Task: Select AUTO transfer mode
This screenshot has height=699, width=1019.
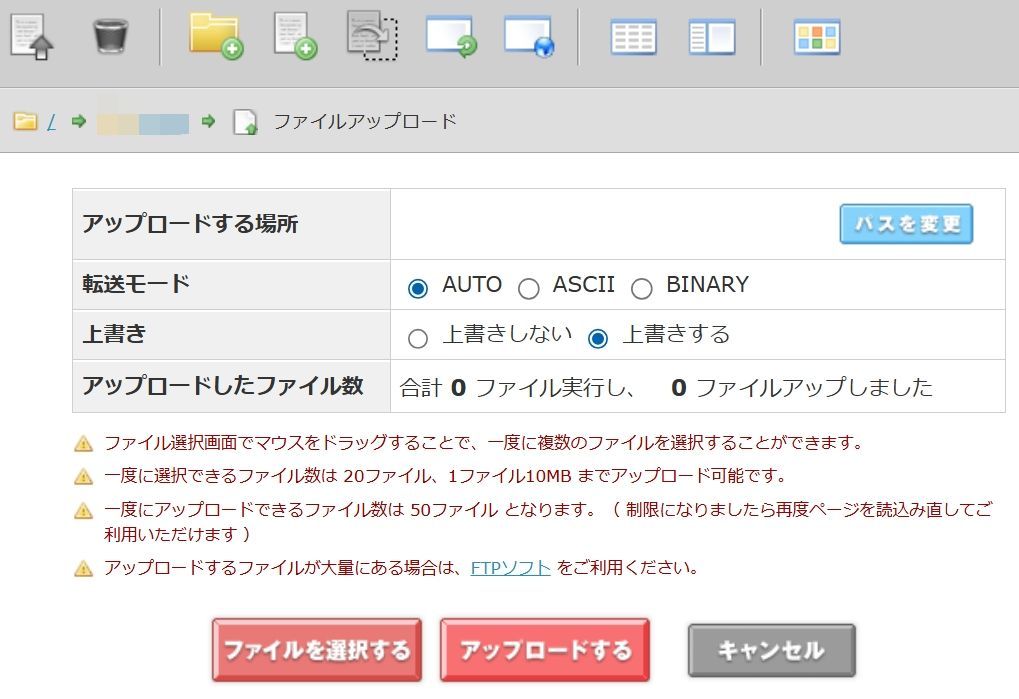Action: (x=417, y=288)
